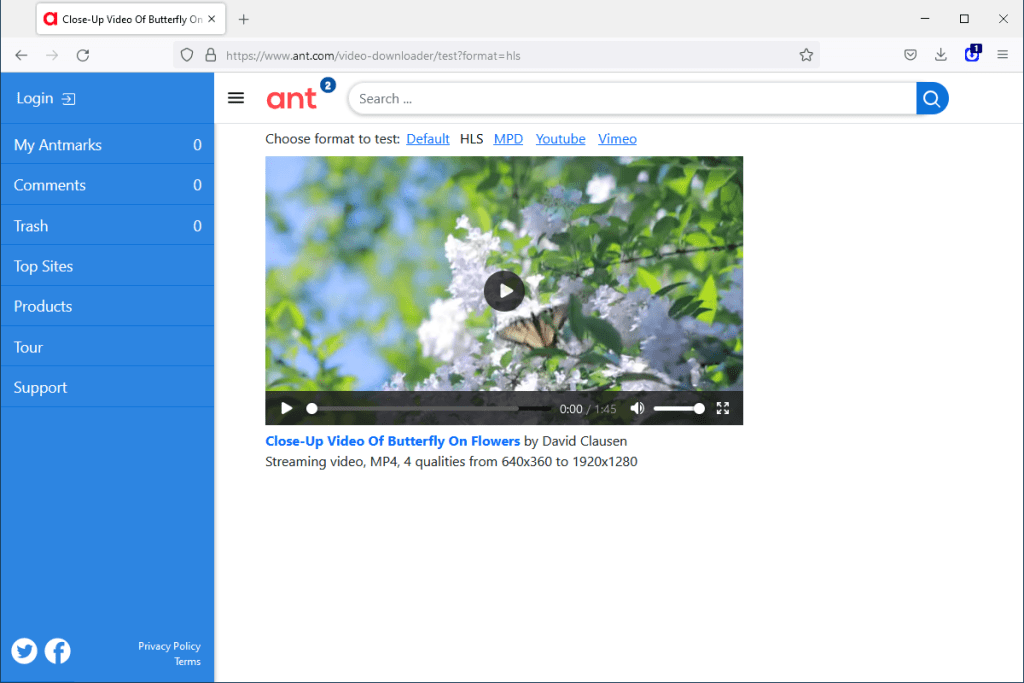Open the MPD format test link
1024x683 pixels.
tap(508, 138)
